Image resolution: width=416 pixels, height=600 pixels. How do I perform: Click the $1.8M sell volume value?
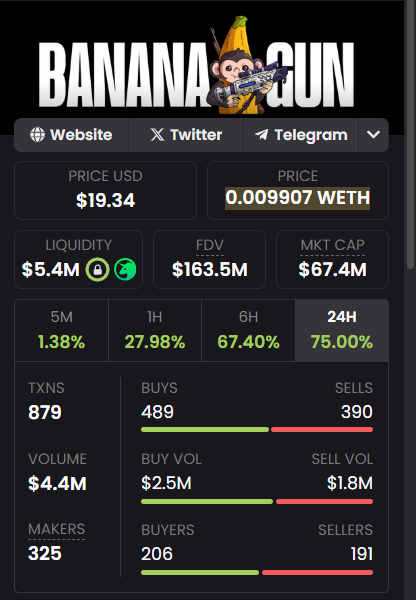(350, 483)
